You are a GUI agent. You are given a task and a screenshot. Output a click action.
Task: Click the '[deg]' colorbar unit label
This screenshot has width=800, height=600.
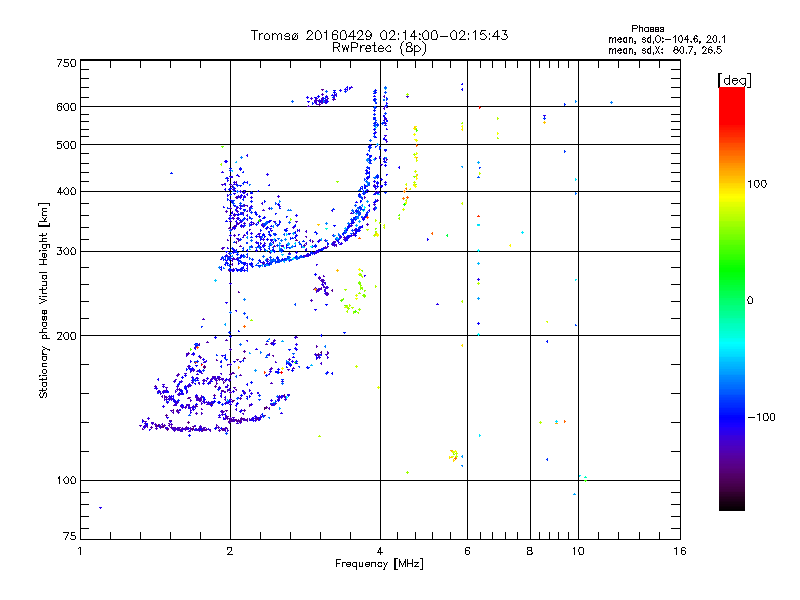tap(734, 80)
